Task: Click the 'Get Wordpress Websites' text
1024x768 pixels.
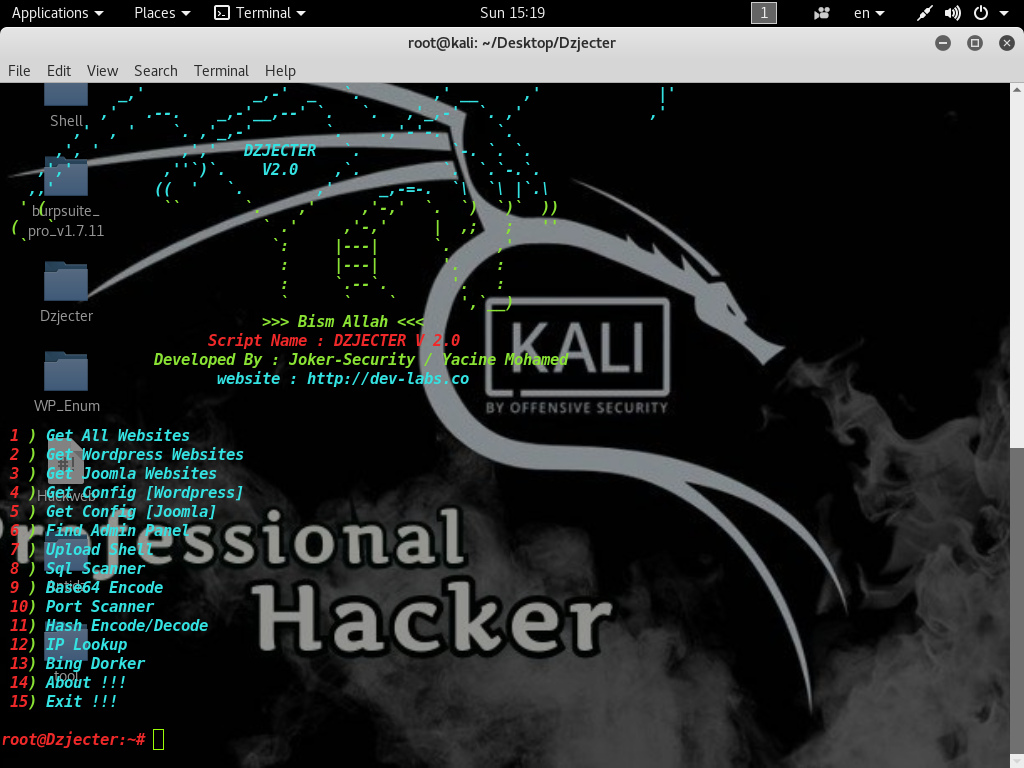Action: click(144, 455)
